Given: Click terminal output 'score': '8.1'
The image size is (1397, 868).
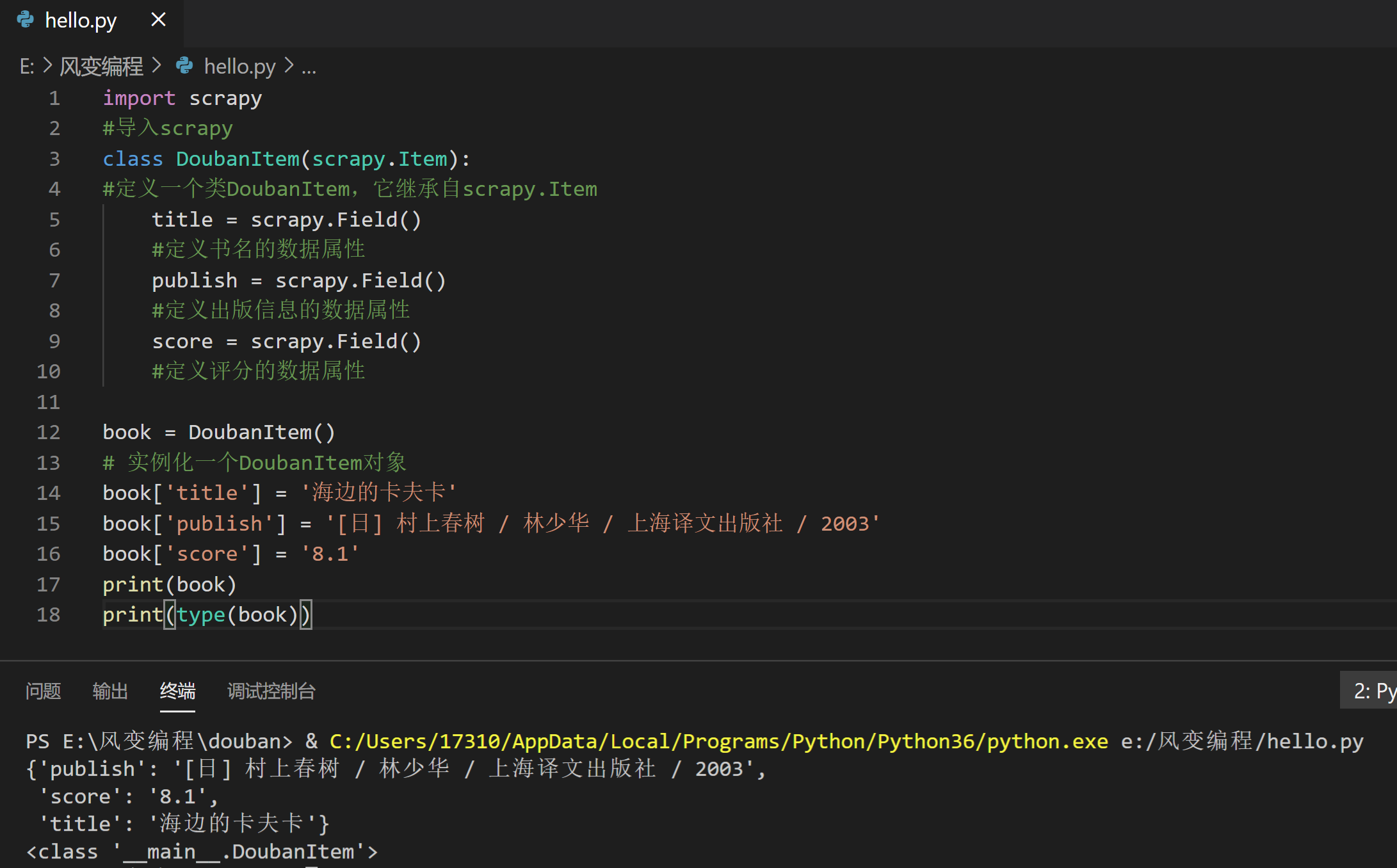Looking at the screenshot, I should 129,796.
